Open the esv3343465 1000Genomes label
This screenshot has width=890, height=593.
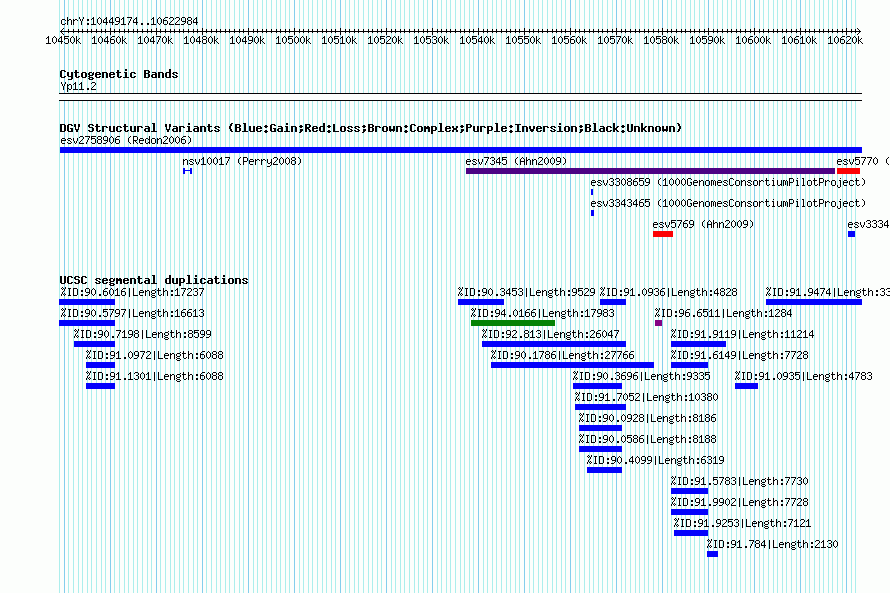(728, 203)
